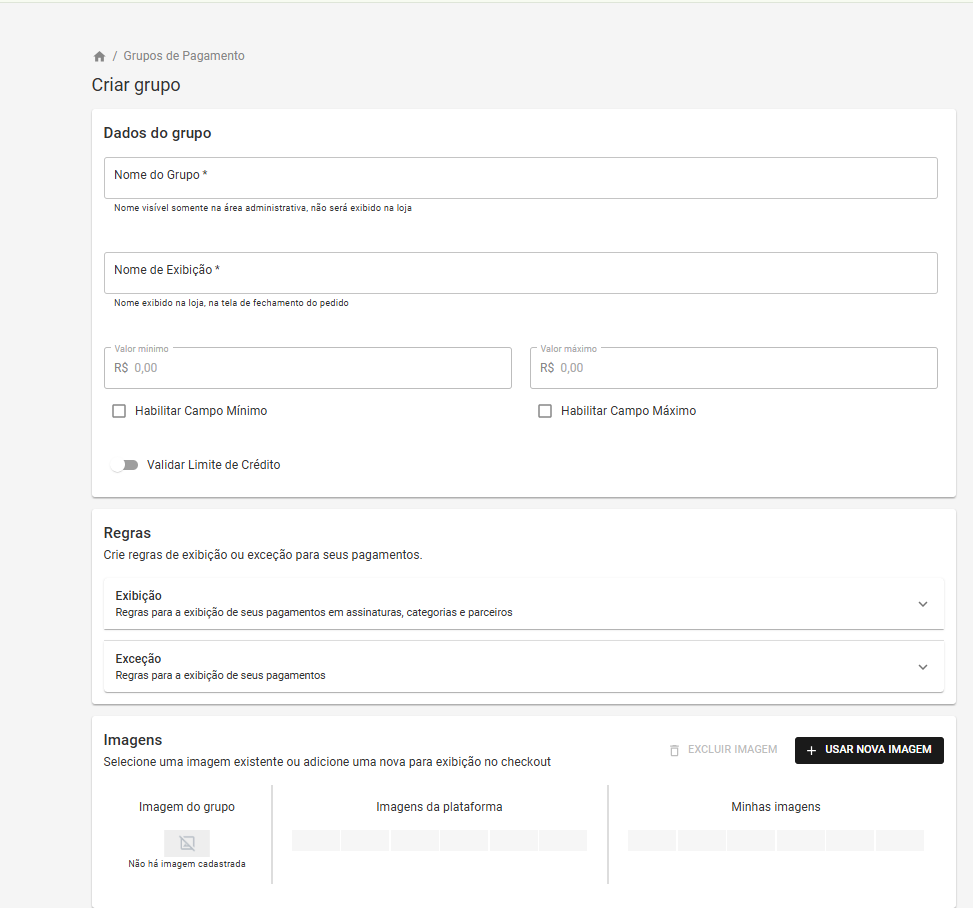973x908 pixels.
Task: Click the Valor mínimo input
Action: (308, 368)
